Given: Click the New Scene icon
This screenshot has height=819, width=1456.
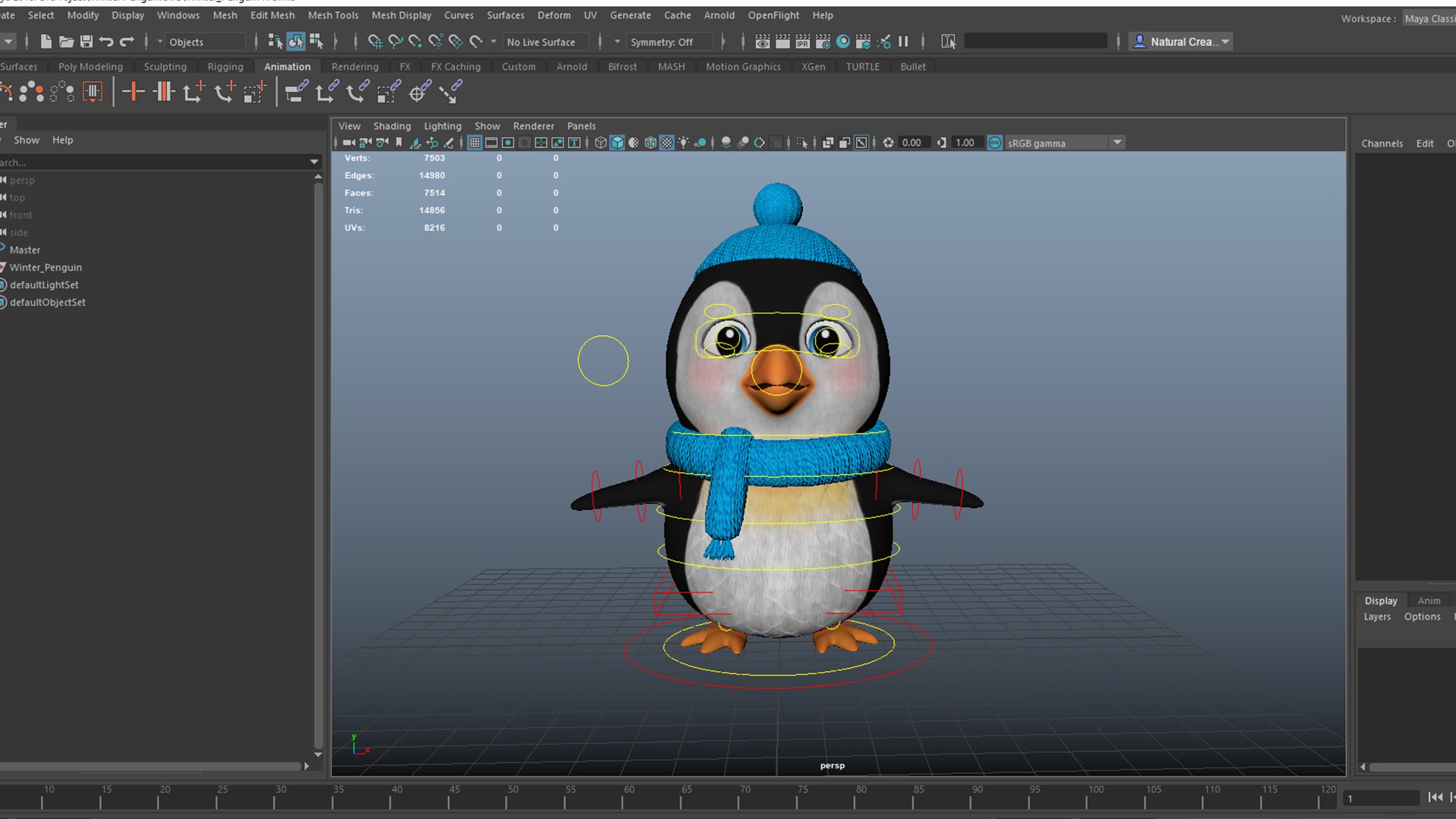Looking at the screenshot, I should (x=45, y=42).
